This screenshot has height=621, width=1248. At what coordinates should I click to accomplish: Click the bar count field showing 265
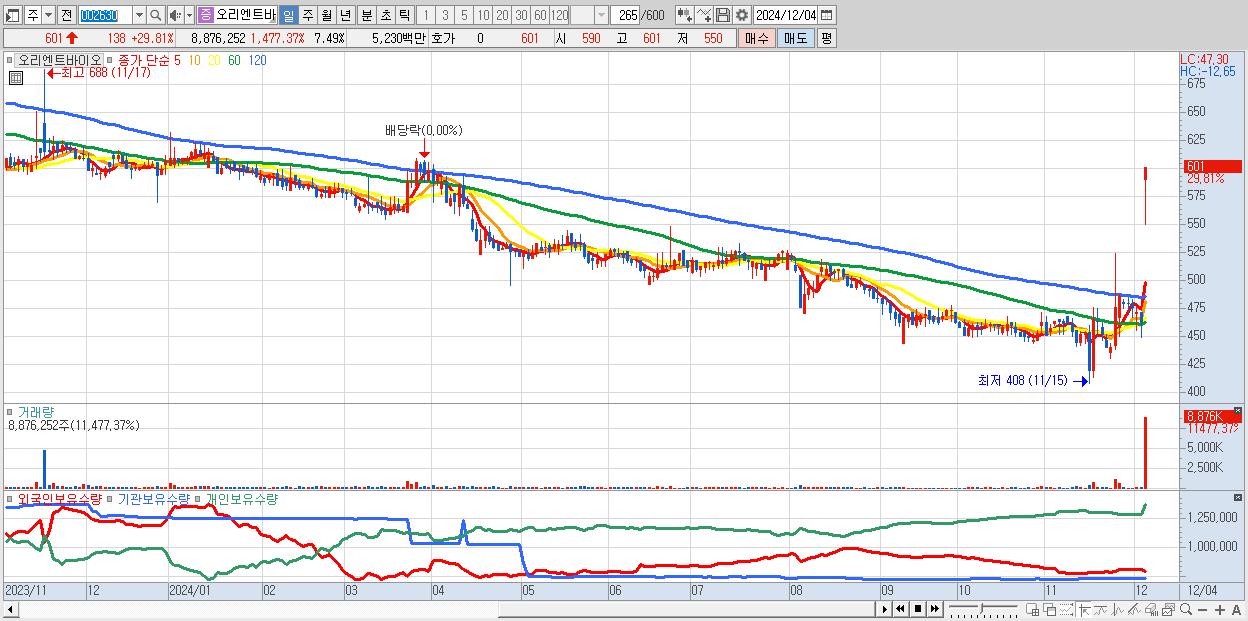(626, 15)
